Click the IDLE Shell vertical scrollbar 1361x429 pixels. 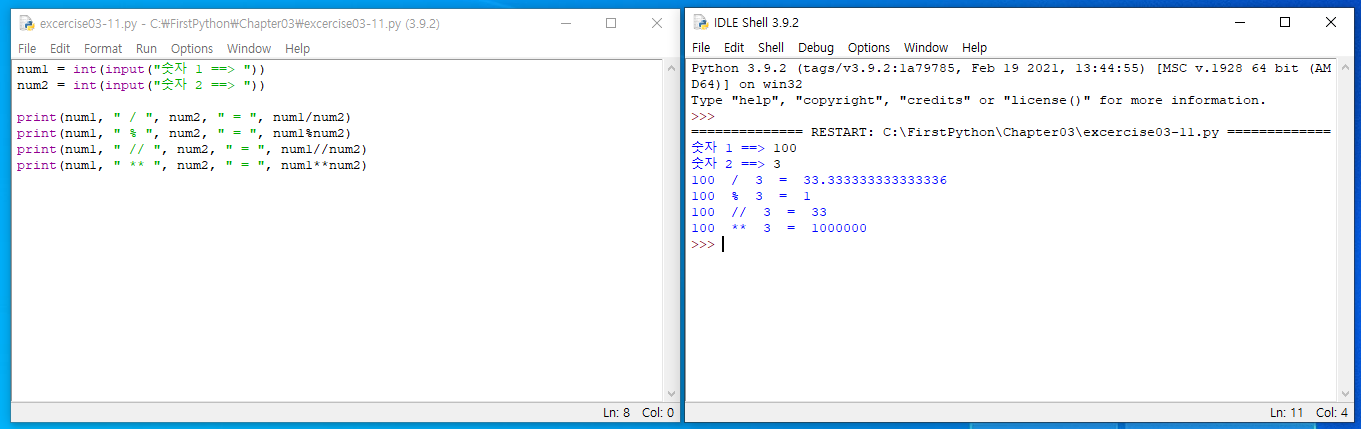pos(1346,231)
